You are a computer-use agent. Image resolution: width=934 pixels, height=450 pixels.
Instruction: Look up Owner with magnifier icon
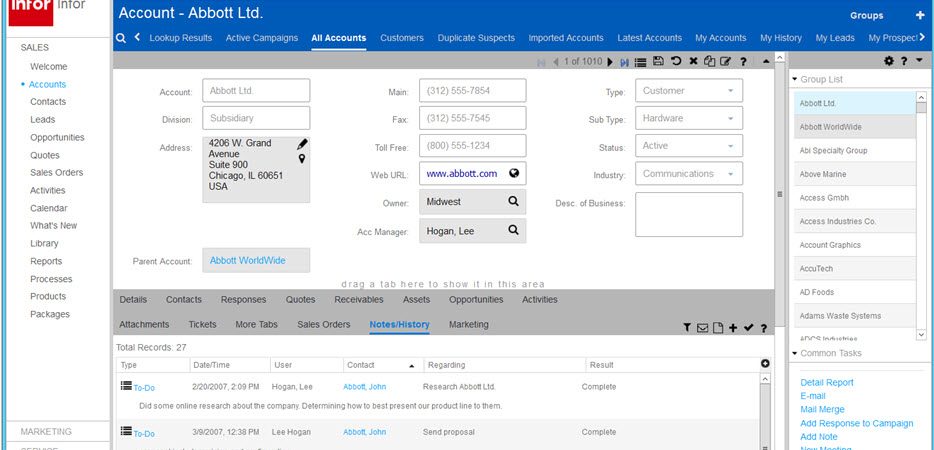point(513,201)
